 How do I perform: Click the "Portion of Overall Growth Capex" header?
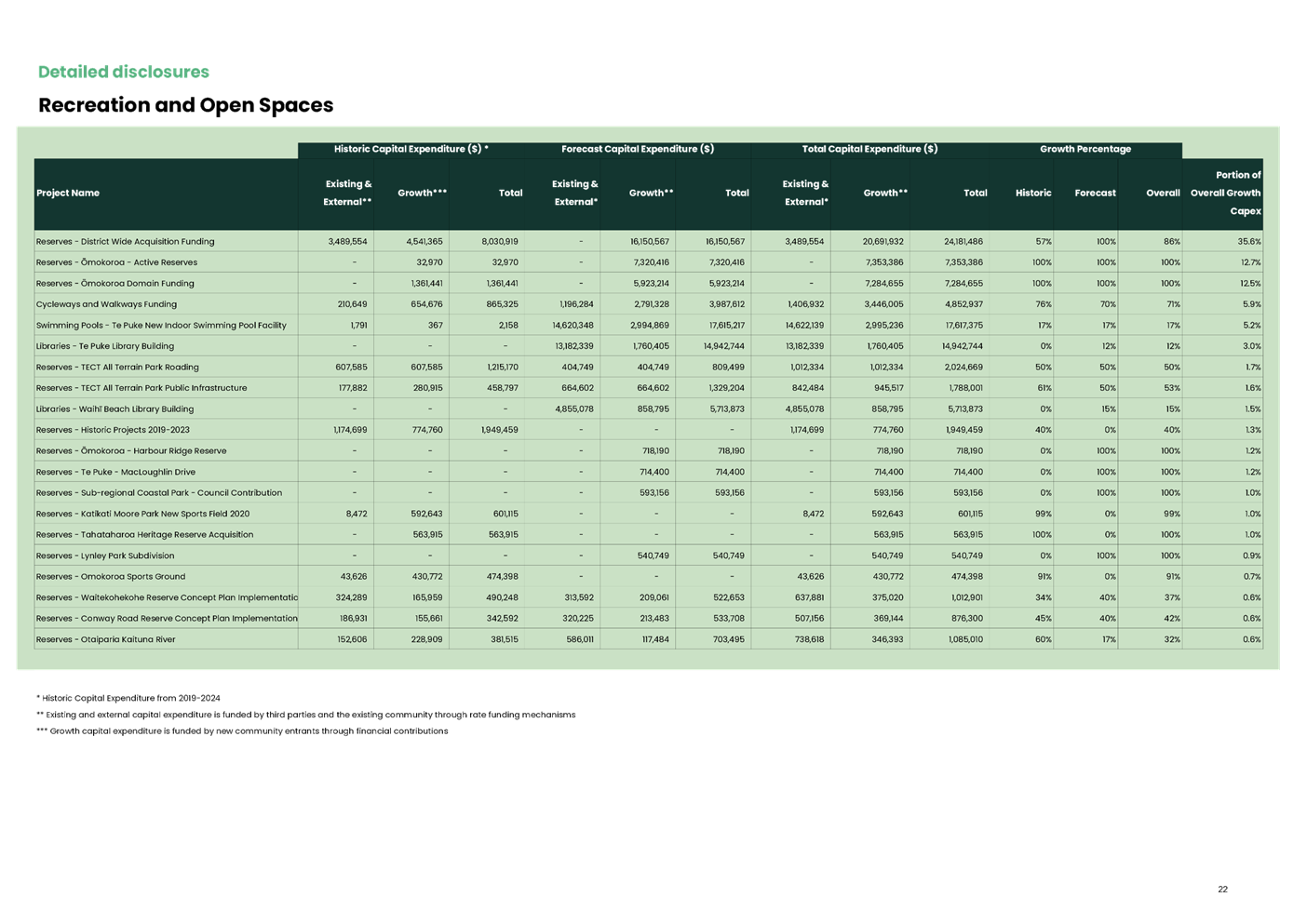click(x=1225, y=194)
